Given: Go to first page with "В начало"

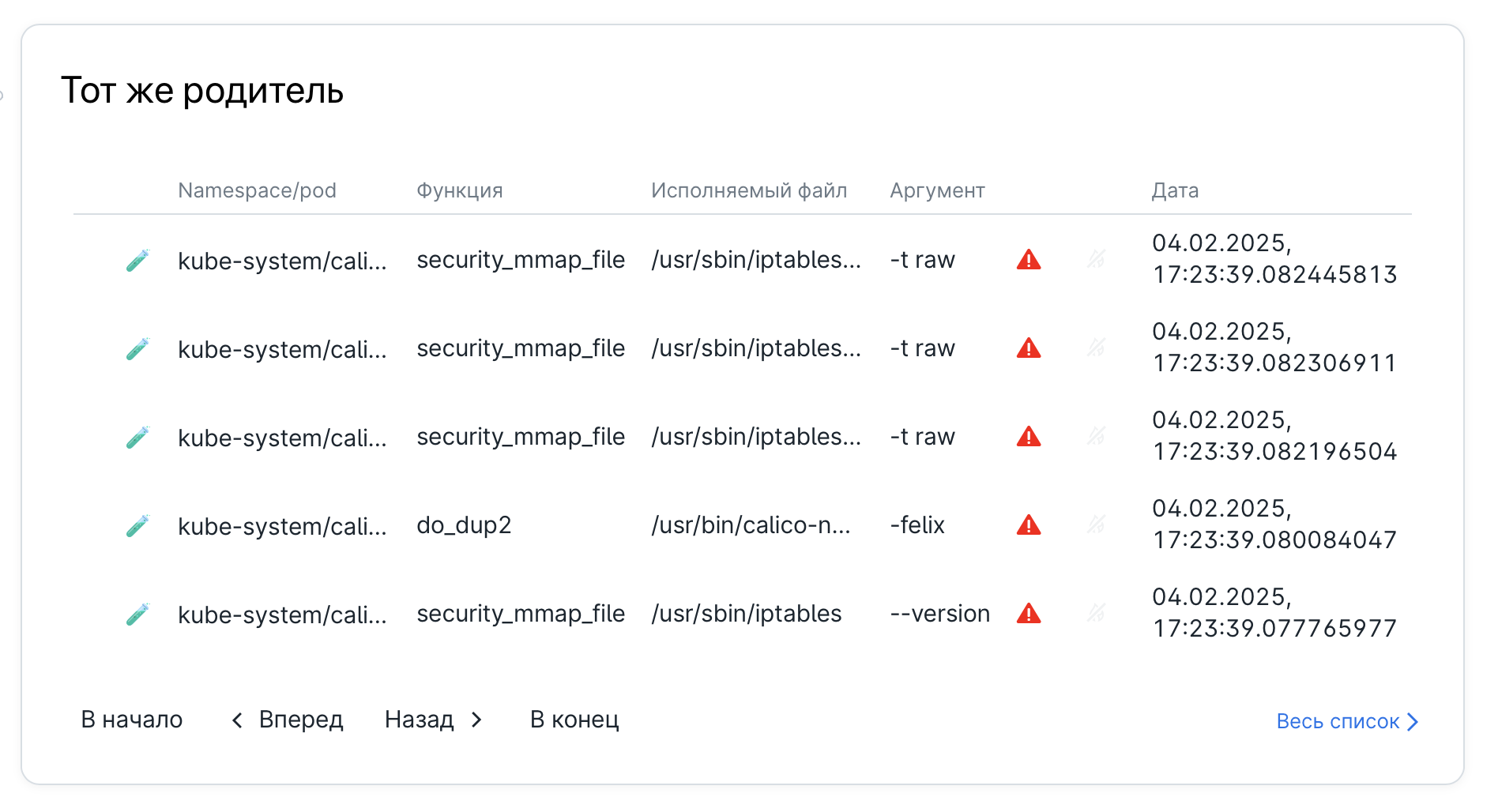Looking at the screenshot, I should click(132, 720).
